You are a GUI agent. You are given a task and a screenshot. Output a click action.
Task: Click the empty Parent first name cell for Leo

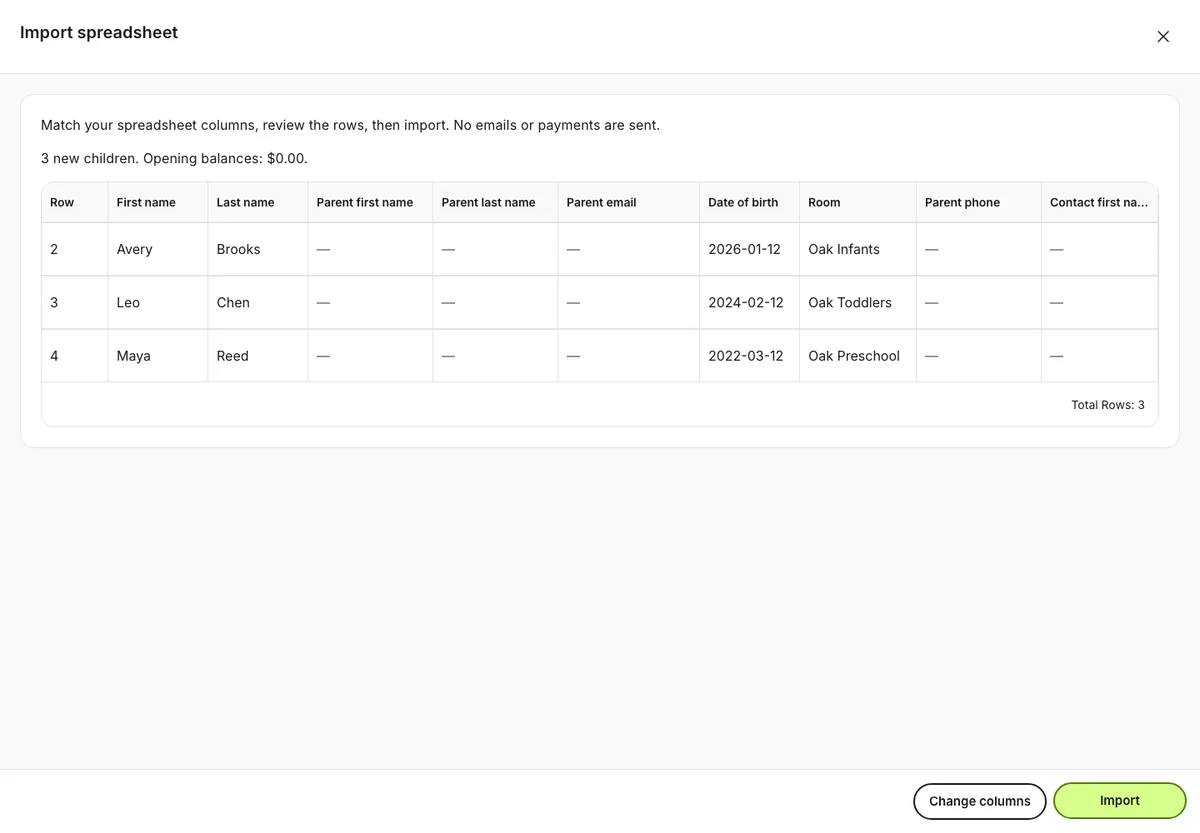point(370,302)
